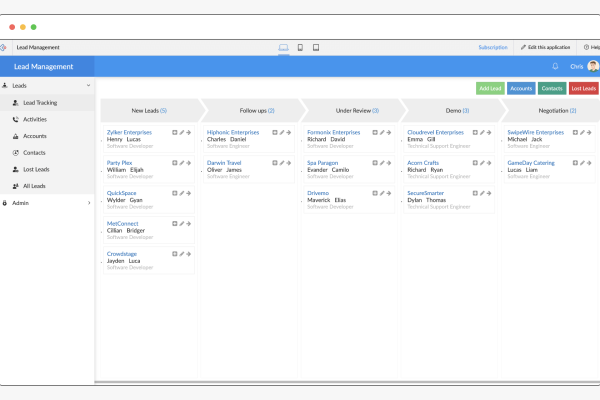
Task: Open Activities in the sidebar
Action: pyautogui.click(x=35, y=119)
